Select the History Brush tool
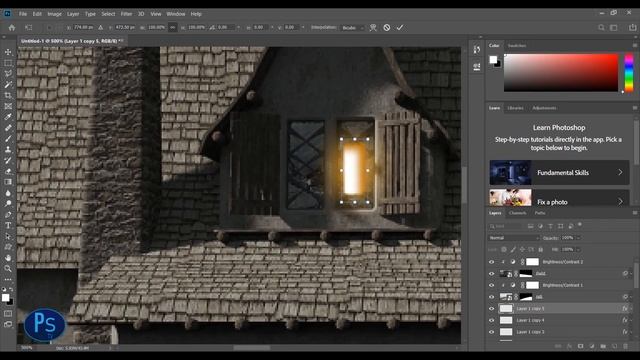640x360 pixels. pyautogui.click(x=8, y=160)
